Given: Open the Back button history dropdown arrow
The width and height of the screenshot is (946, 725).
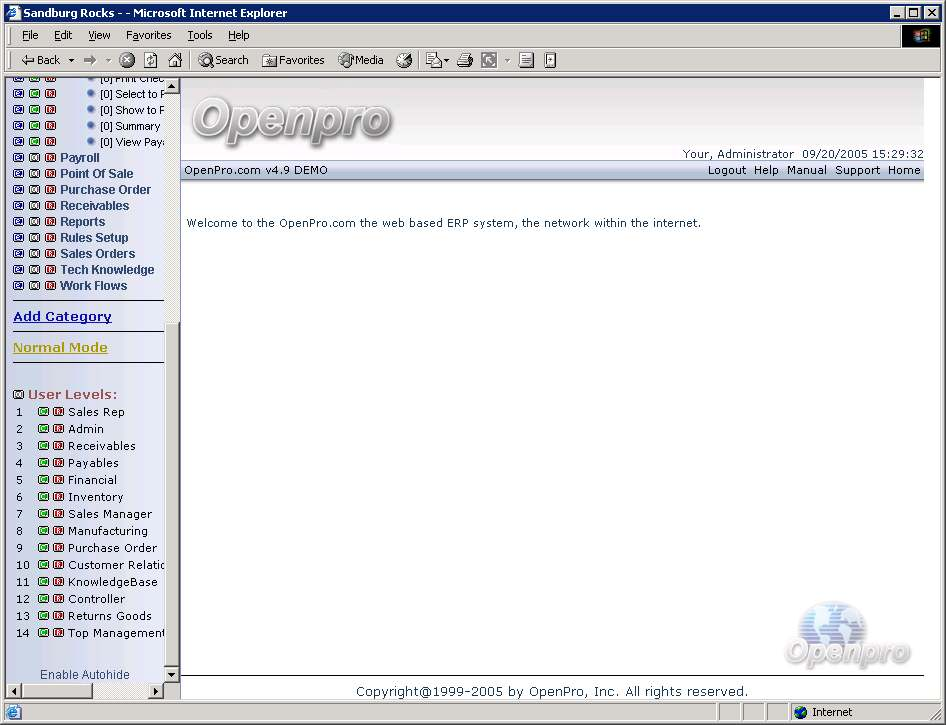Looking at the screenshot, I should [x=71, y=60].
